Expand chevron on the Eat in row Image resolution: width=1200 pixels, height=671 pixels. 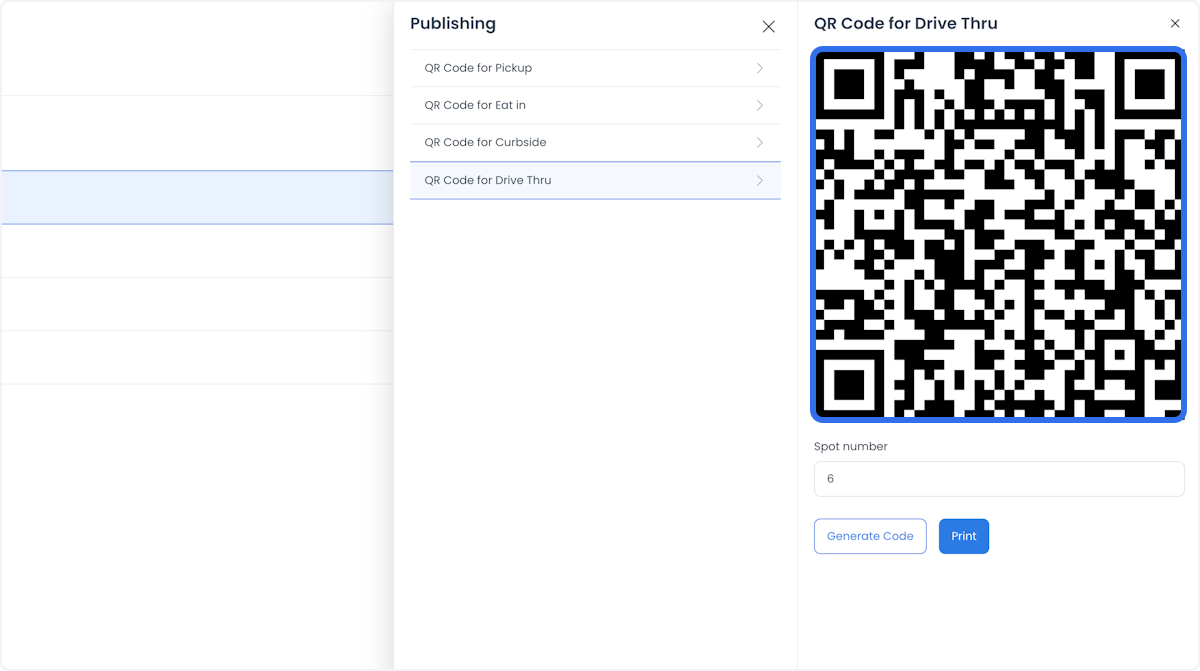pyautogui.click(x=760, y=105)
